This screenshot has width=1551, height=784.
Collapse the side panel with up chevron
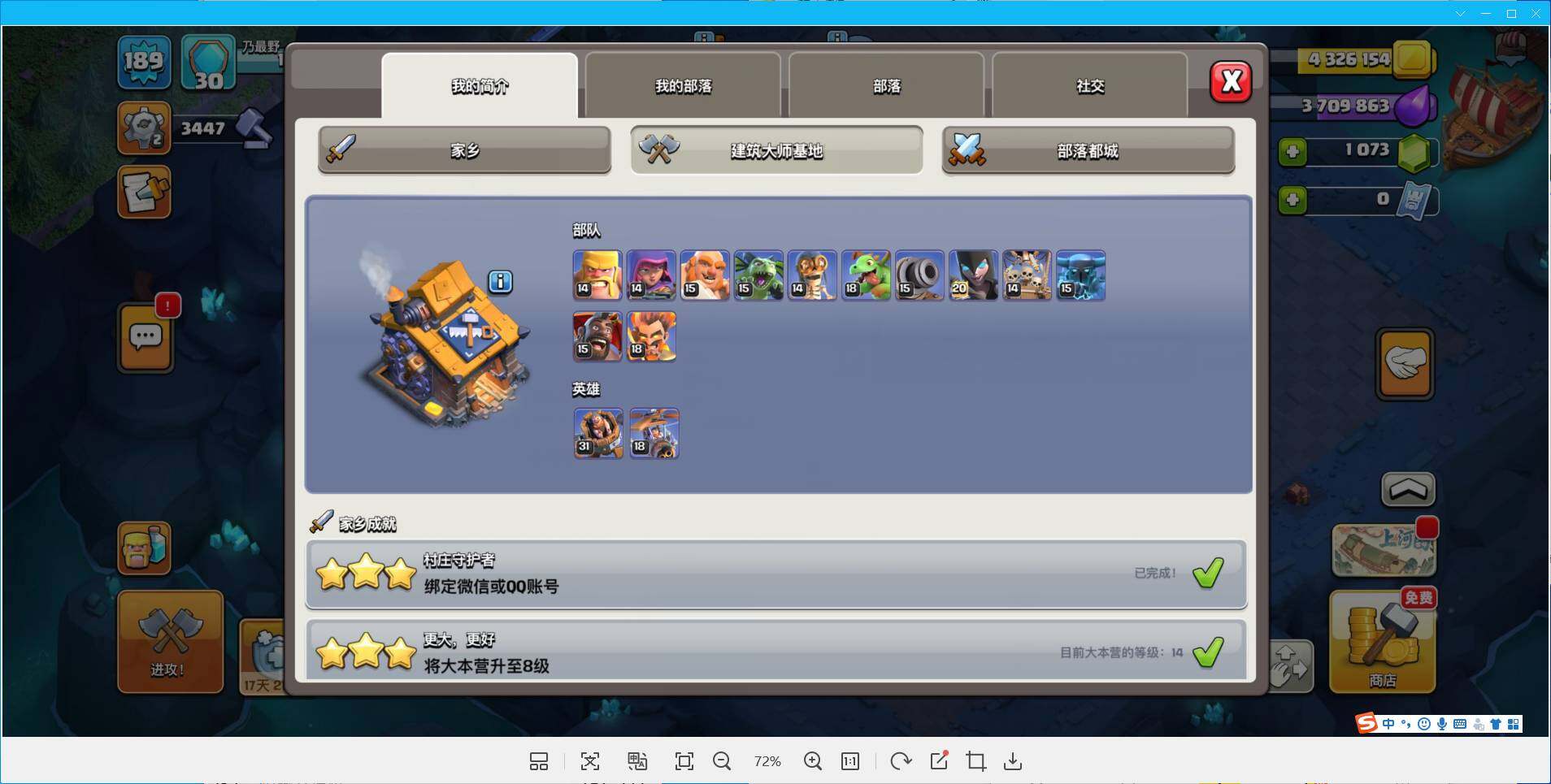(1408, 490)
